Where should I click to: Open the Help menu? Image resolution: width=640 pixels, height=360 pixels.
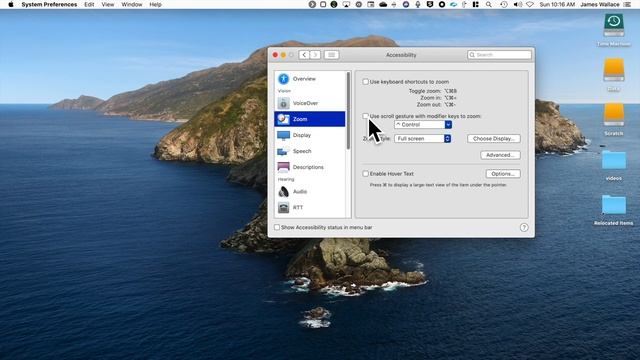coord(156,4)
